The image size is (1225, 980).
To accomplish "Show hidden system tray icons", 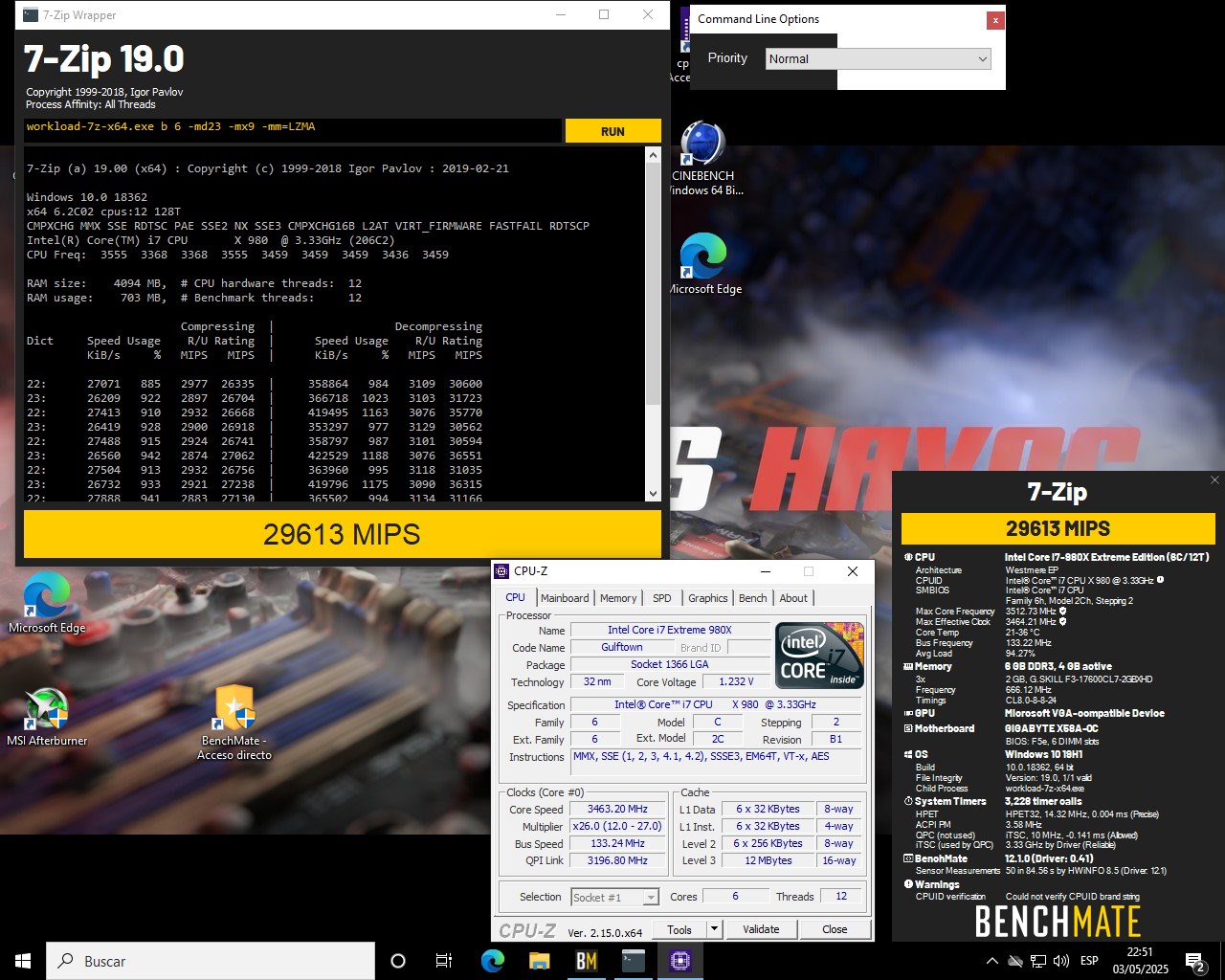I will point(992,961).
